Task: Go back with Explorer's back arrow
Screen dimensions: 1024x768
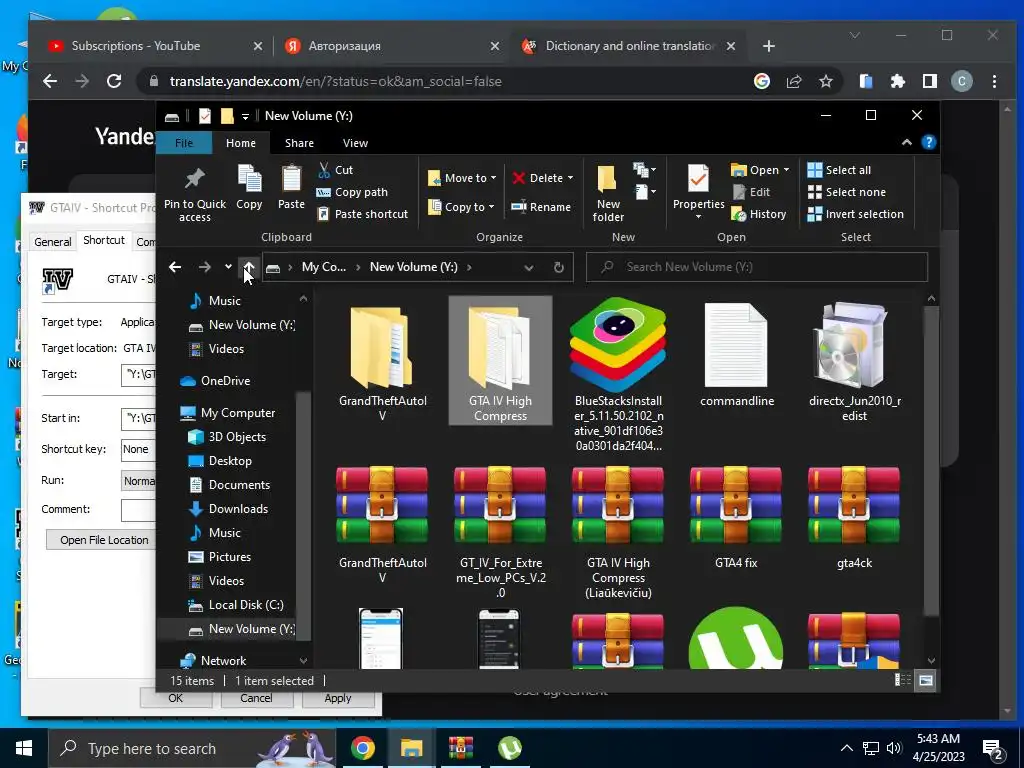Action: pyautogui.click(x=175, y=267)
